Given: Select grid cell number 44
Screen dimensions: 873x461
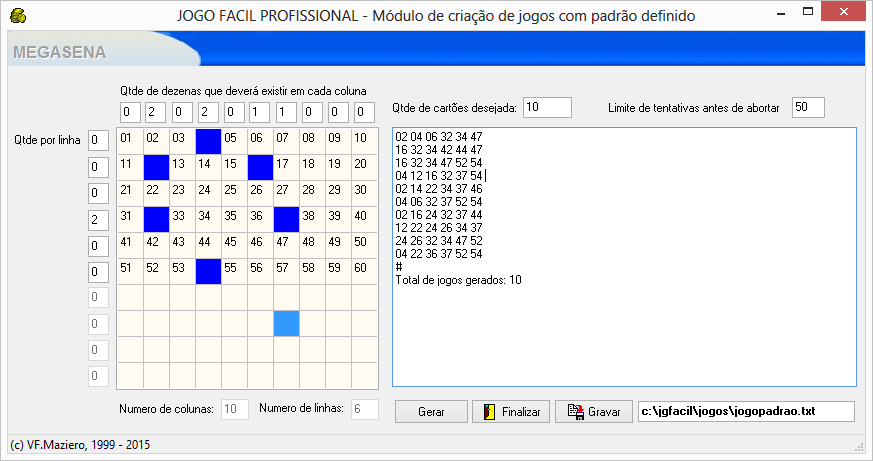Looking at the screenshot, I should [208, 246].
